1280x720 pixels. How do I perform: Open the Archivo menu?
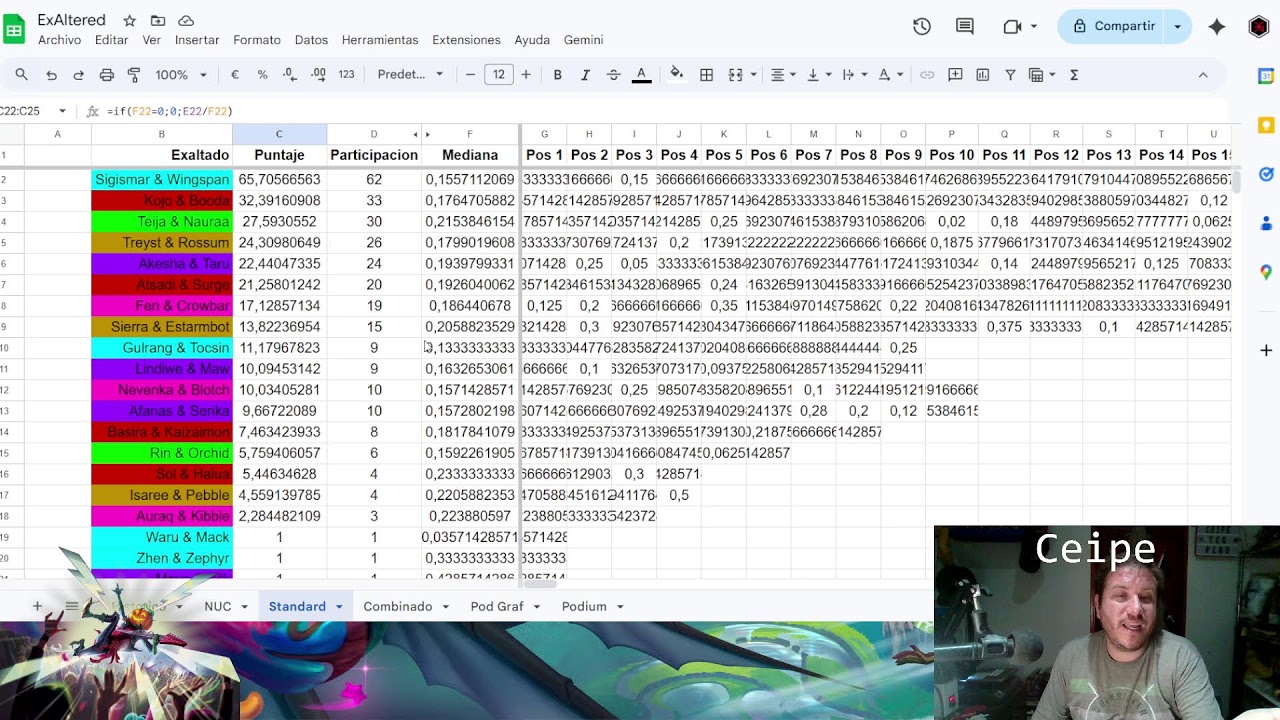pos(59,40)
